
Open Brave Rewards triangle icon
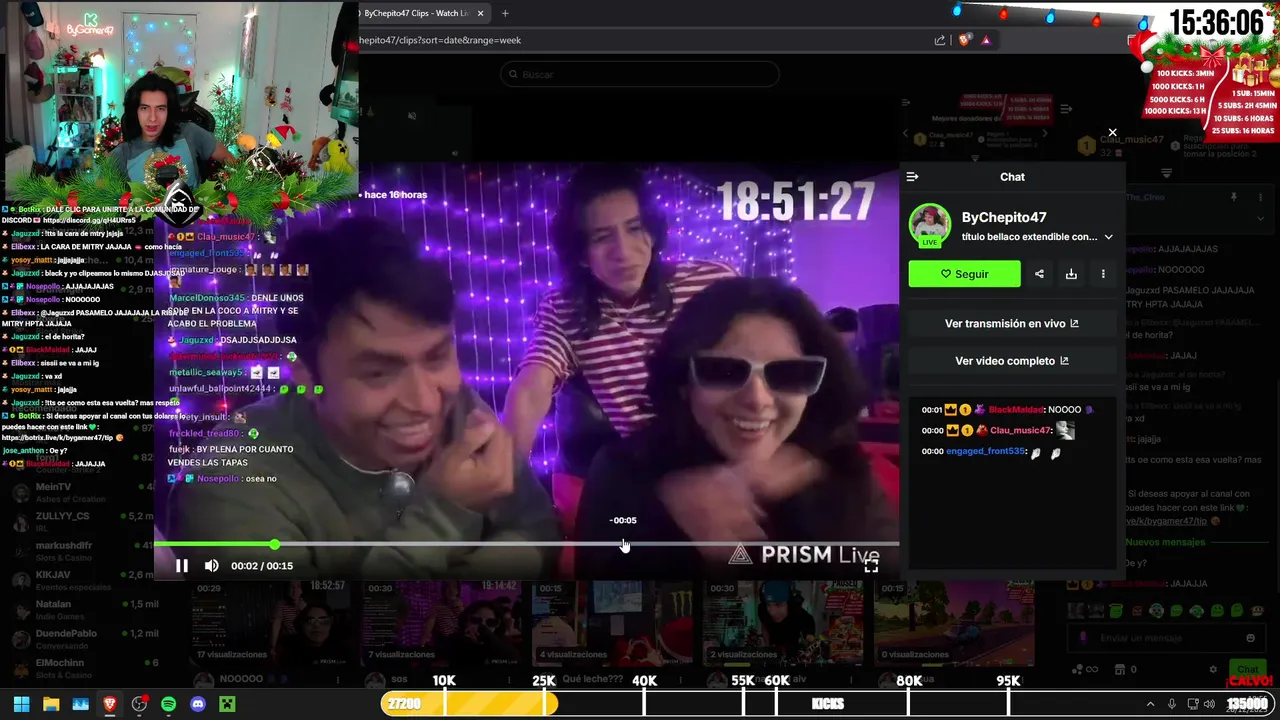coord(986,40)
